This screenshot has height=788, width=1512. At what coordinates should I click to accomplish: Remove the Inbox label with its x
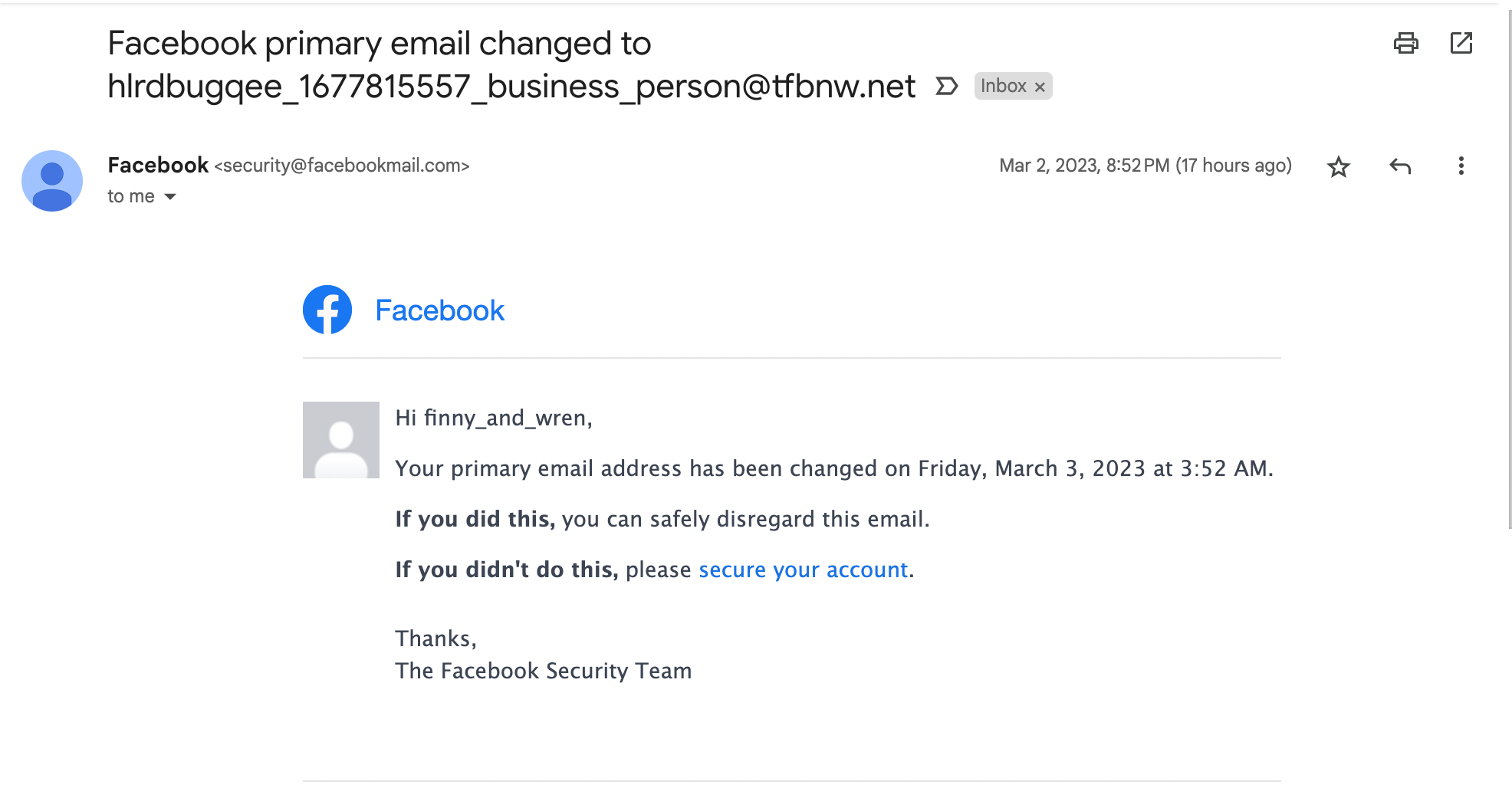1040,87
